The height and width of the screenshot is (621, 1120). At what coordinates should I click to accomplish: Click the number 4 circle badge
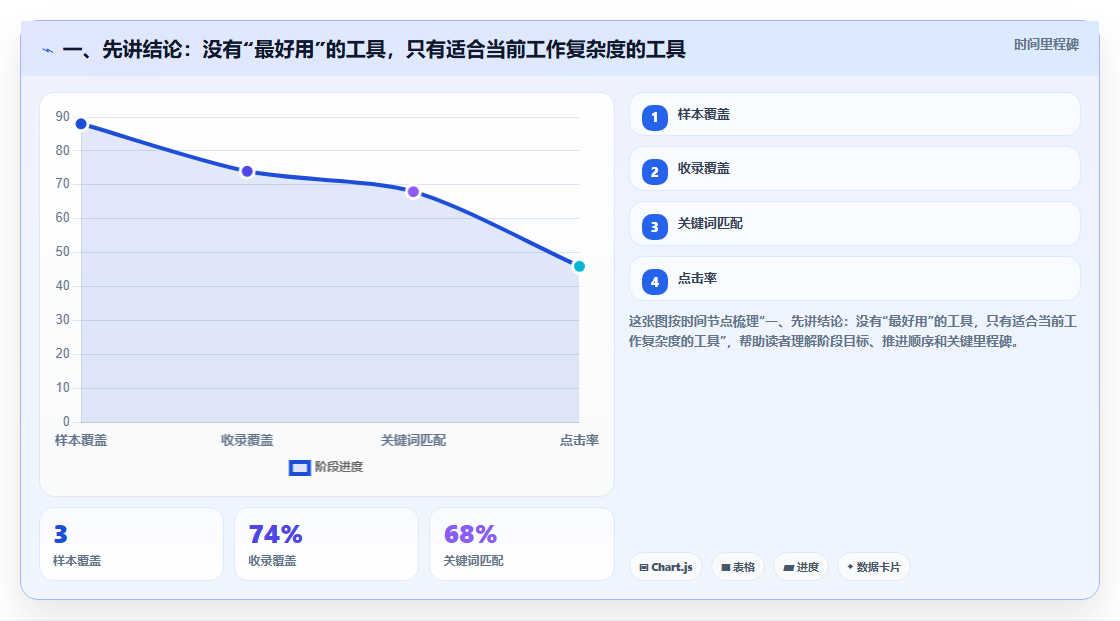click(654, 282)
